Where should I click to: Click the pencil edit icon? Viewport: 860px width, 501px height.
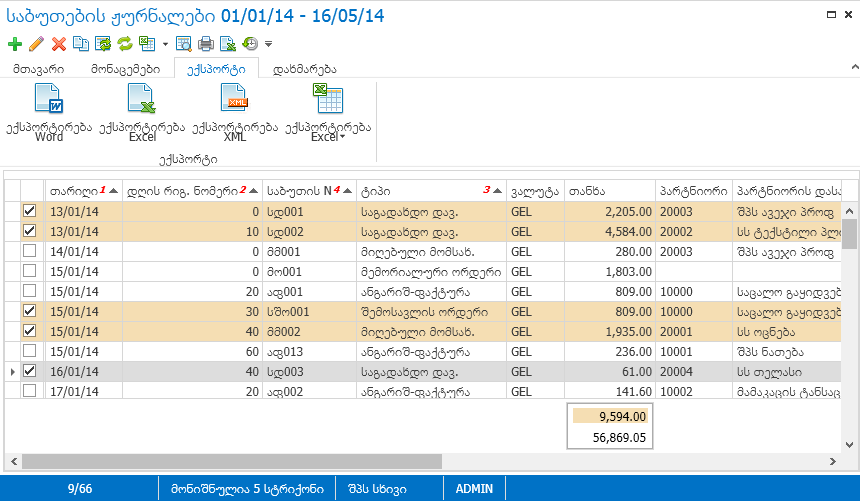click(x=36, y=44)
